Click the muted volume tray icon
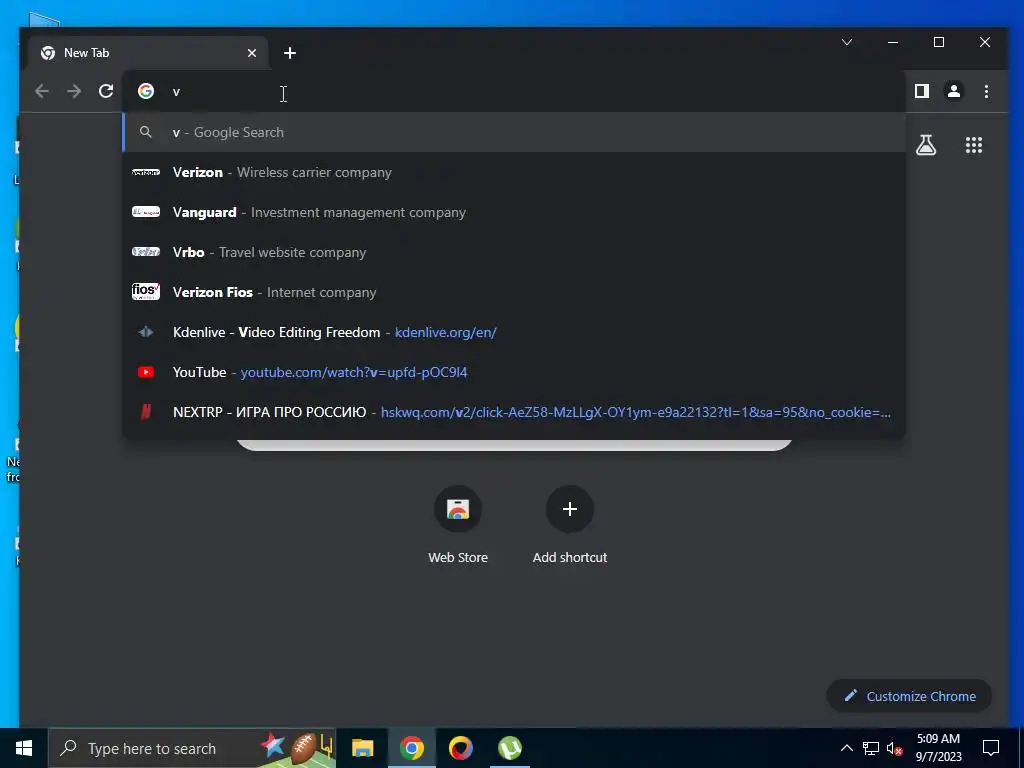Viewport: 1024px width, 768px height. (895, 748)
